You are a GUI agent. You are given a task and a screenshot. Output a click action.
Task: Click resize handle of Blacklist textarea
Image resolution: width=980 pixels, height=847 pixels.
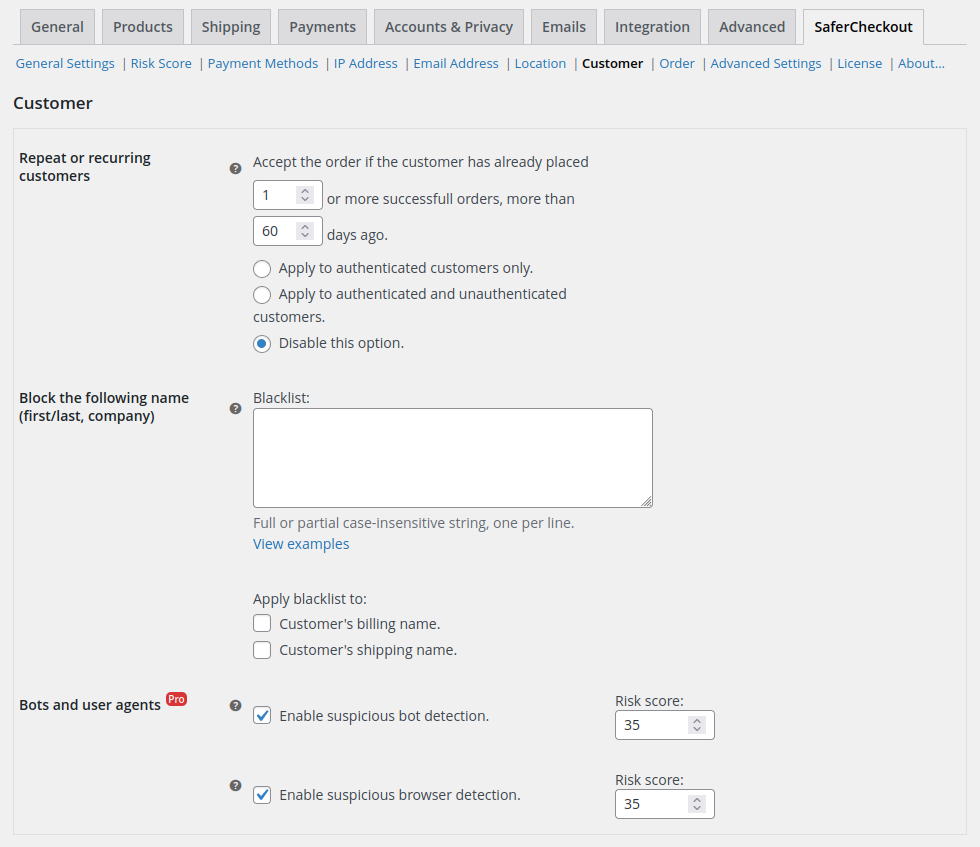click(647, 502)
